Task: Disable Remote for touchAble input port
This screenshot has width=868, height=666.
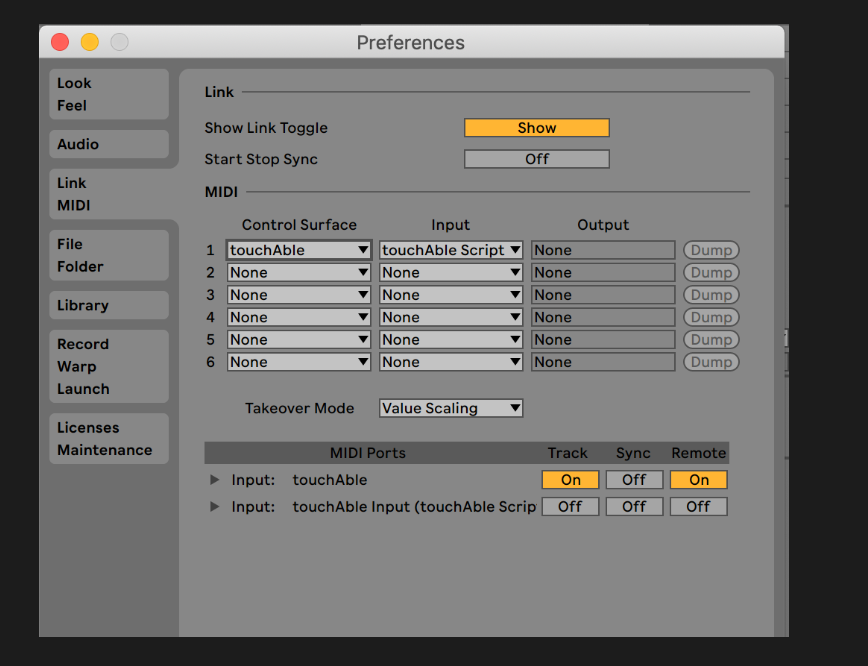Action: click(698, 480)
